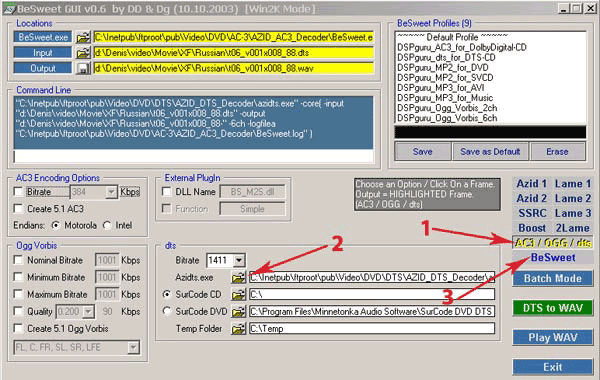
Task: Select Motorola endian radio button
Action: pos(56,225)
